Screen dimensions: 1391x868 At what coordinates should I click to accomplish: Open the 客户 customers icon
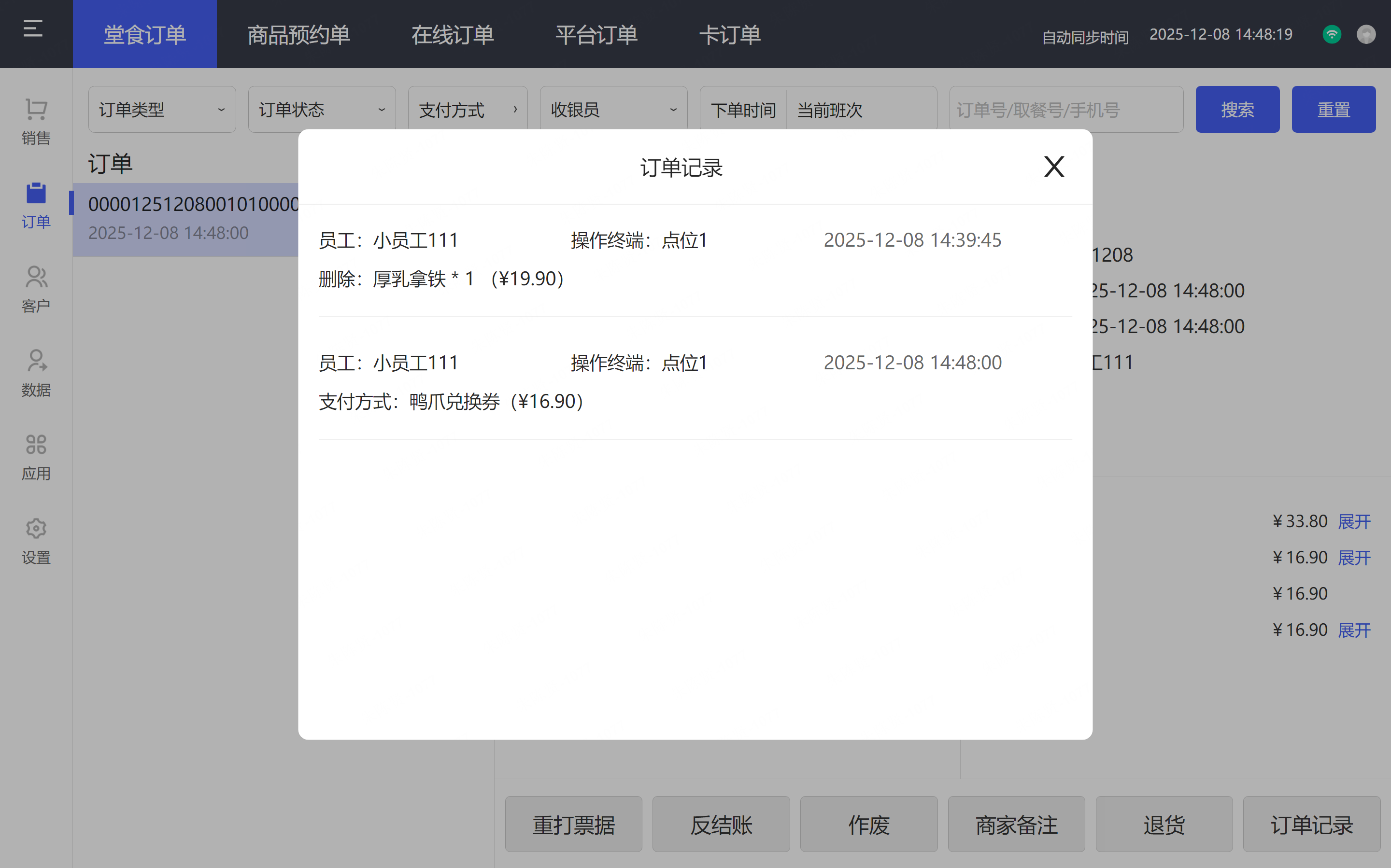coord(36,278)
